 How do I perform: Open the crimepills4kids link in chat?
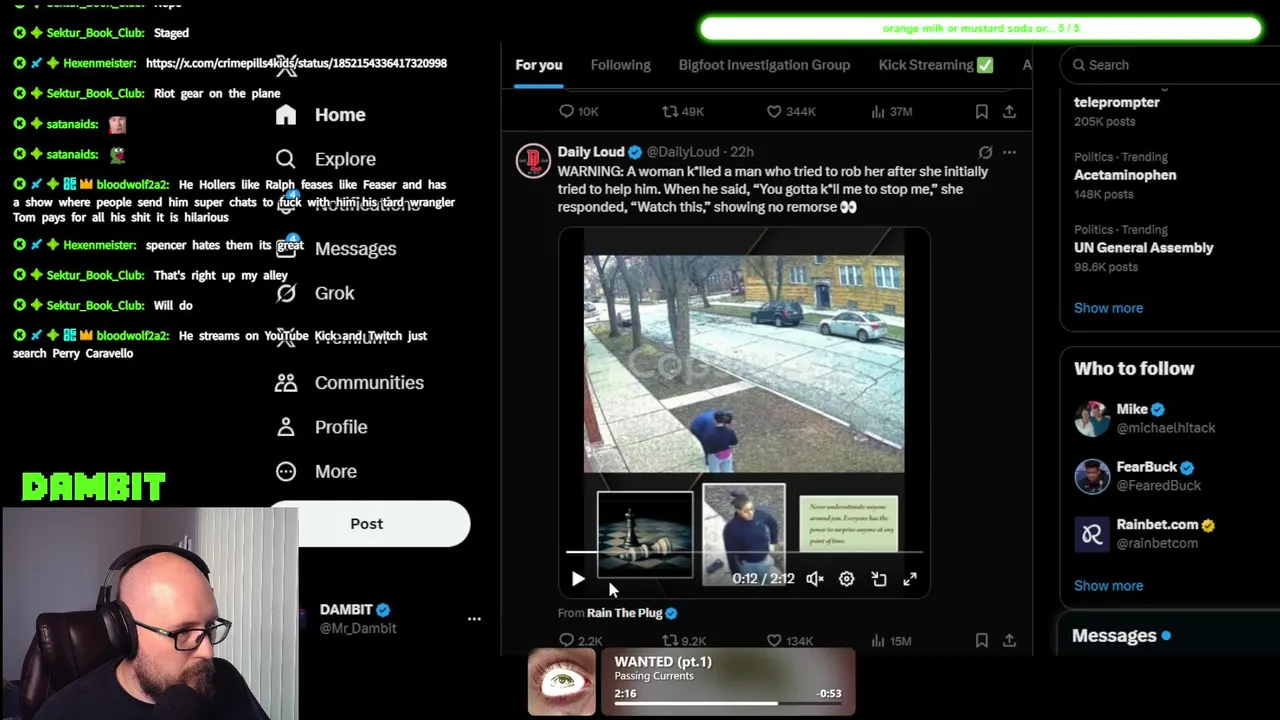click(296, 63)
